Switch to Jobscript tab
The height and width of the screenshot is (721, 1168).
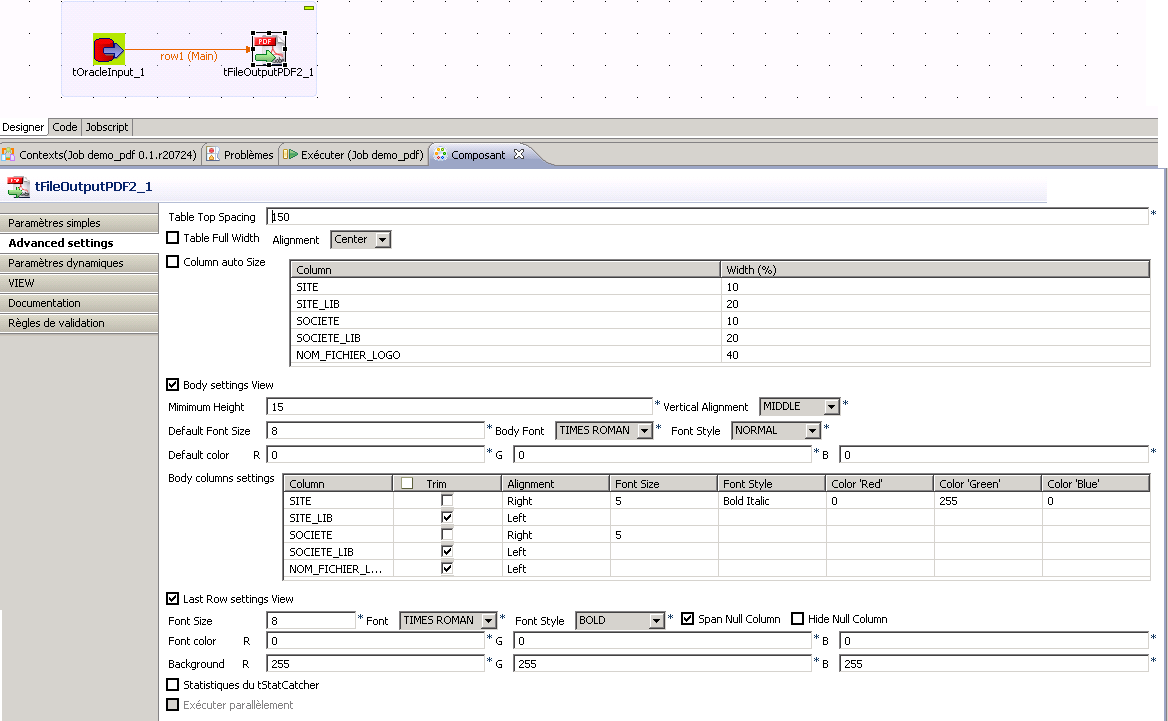(107, 127)
